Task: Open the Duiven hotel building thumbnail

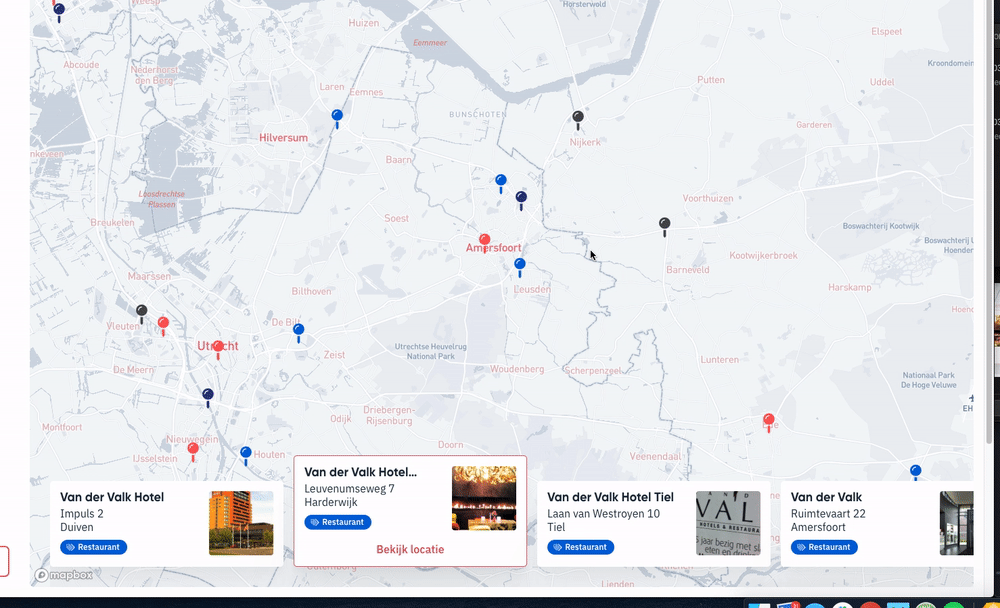Action: 241,523
